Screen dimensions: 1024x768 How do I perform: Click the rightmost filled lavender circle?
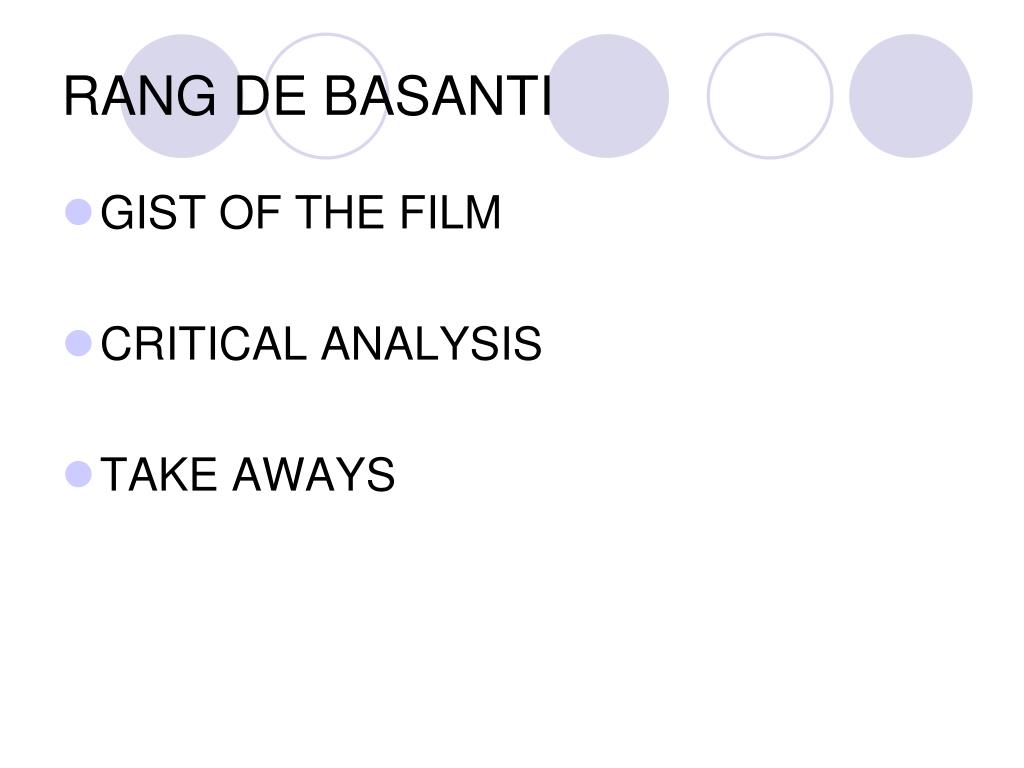pos(910,96)
